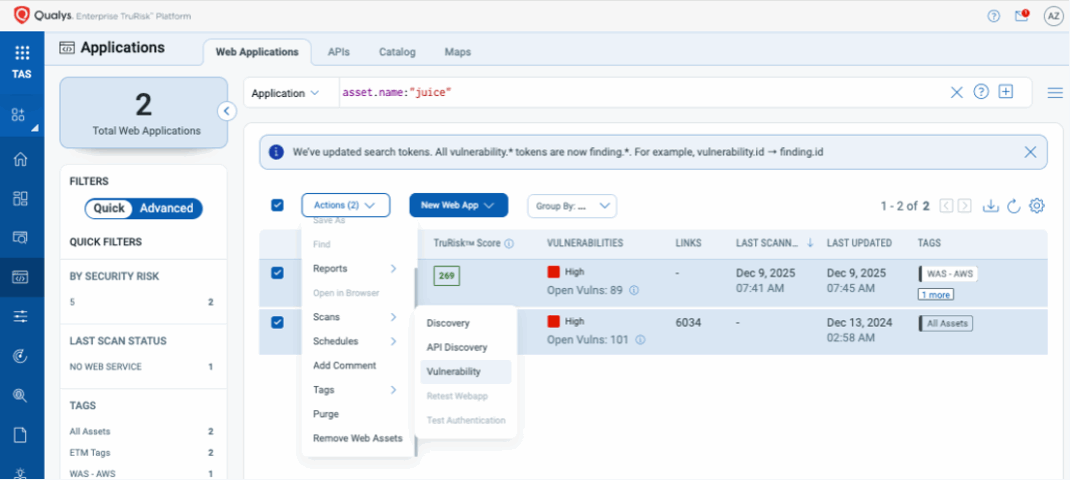The height and width of the screenshot is (480, 1070).
Task: Open the Actions (2) dropdown
Action: [x=345, y=205]
